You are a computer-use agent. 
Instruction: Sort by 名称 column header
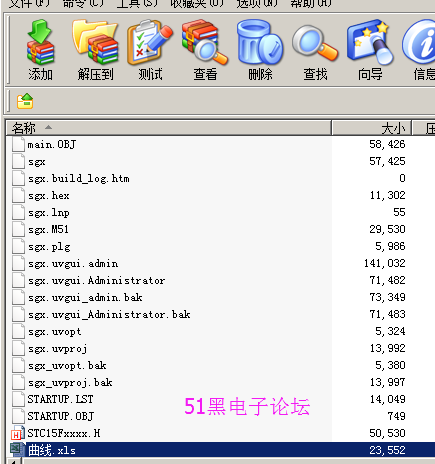(168, 128)
